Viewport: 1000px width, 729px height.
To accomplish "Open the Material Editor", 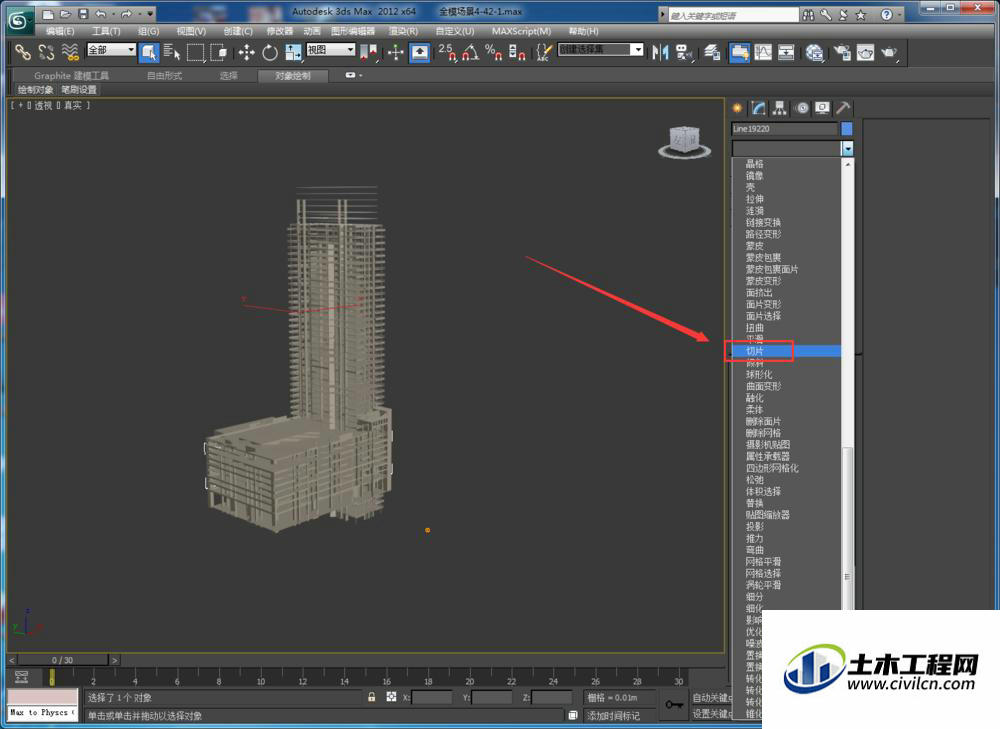I will (x=814, y=52).
